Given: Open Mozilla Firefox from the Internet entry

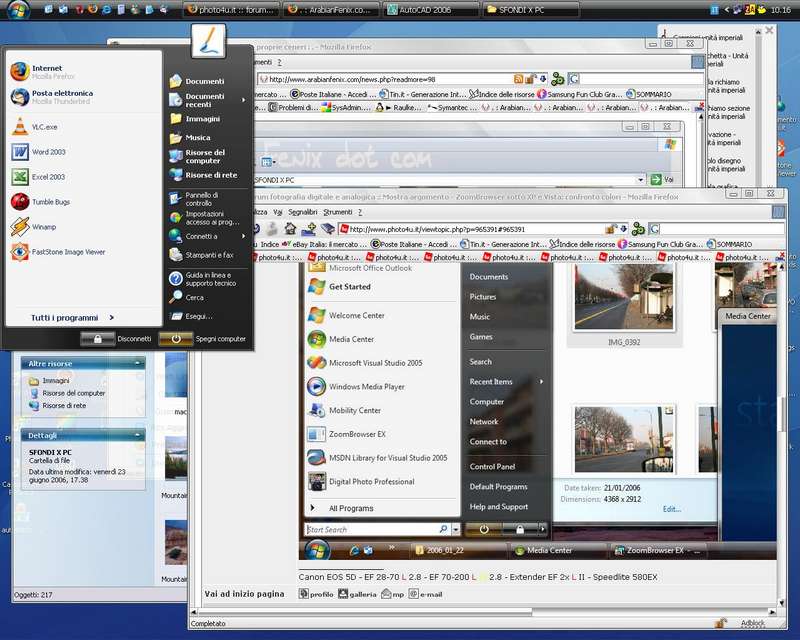Looking at the screenshot, I should (x=43, y=71).
